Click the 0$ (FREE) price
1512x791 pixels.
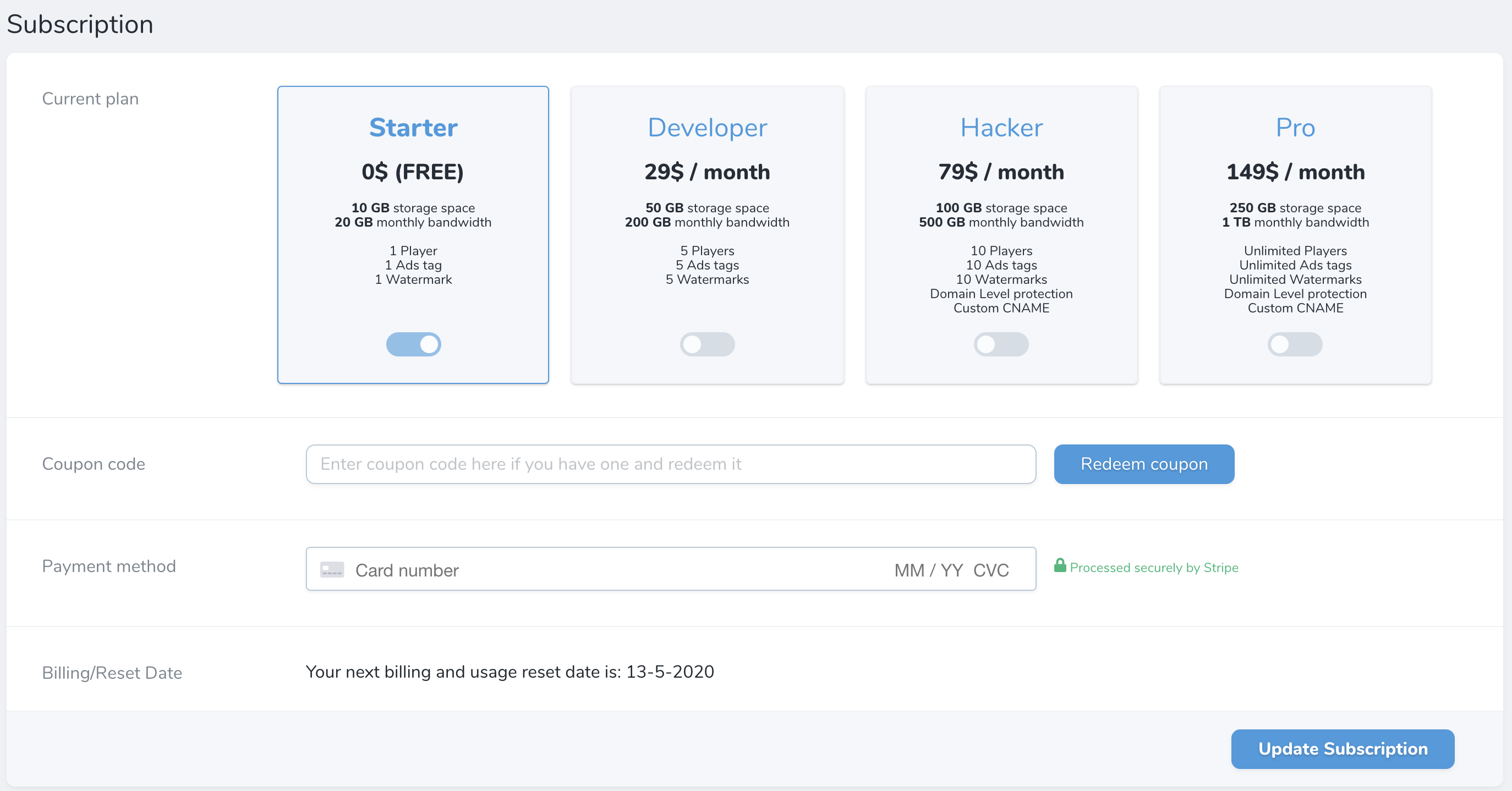coord(413,172)
